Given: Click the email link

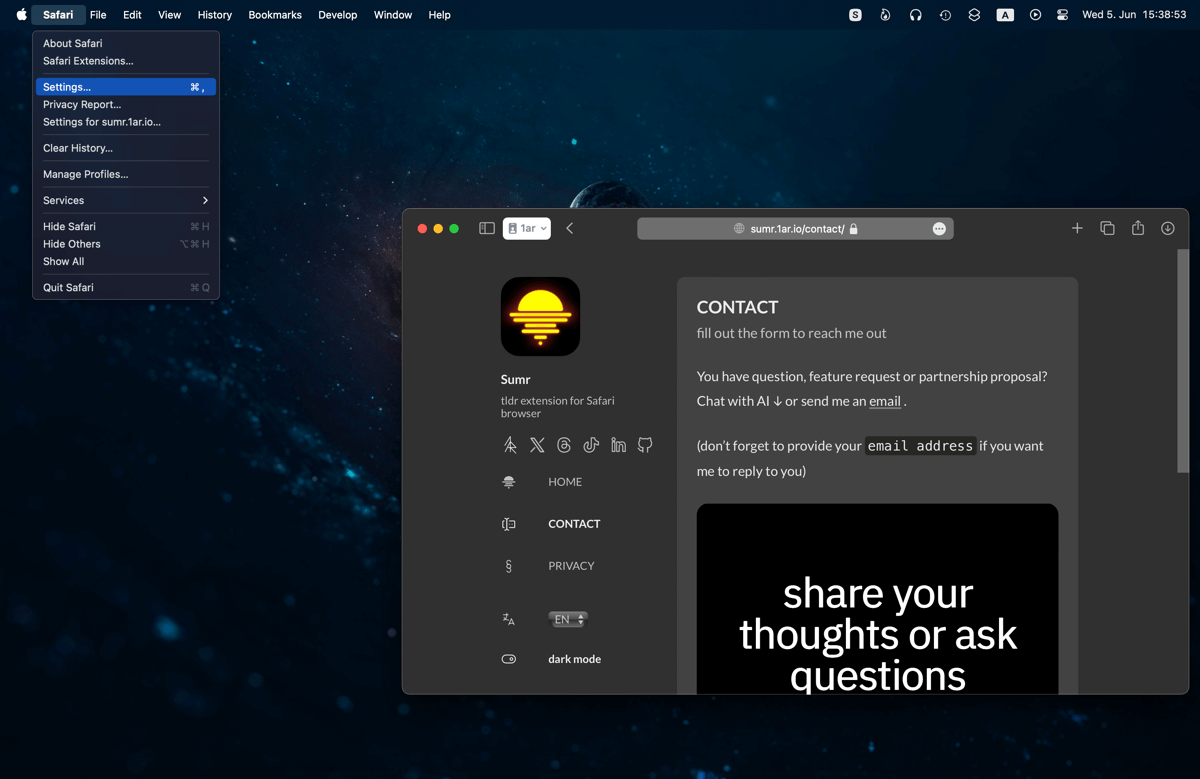Looking at the screenshot, I should 885,401.
